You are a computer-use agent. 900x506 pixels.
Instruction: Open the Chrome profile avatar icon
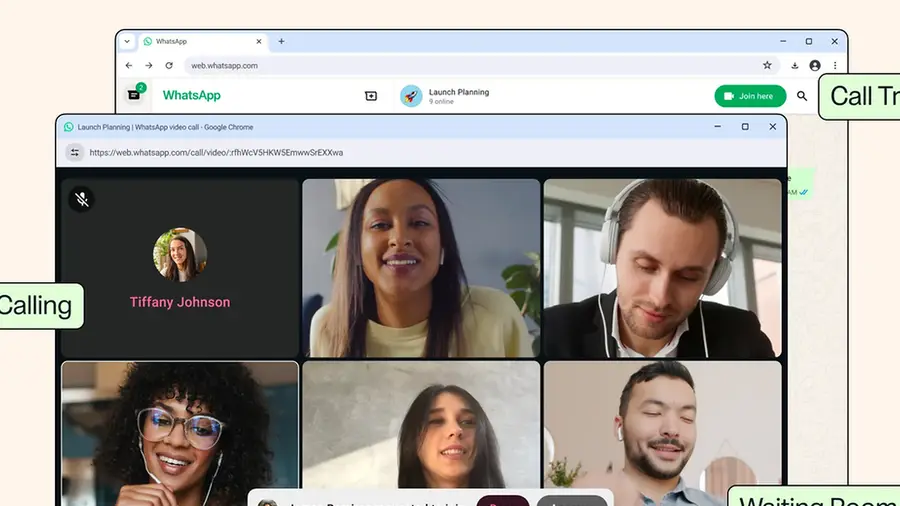(x=814, y=65)
